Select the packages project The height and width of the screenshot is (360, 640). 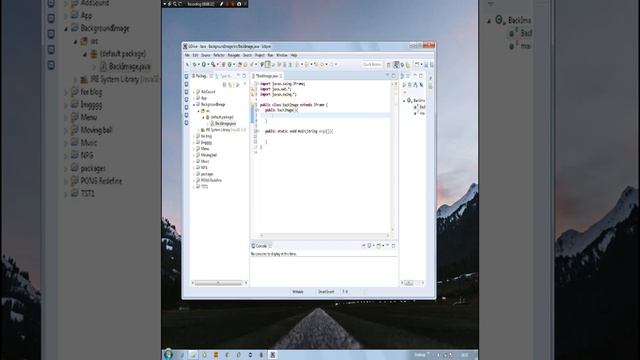pos(207,174)
